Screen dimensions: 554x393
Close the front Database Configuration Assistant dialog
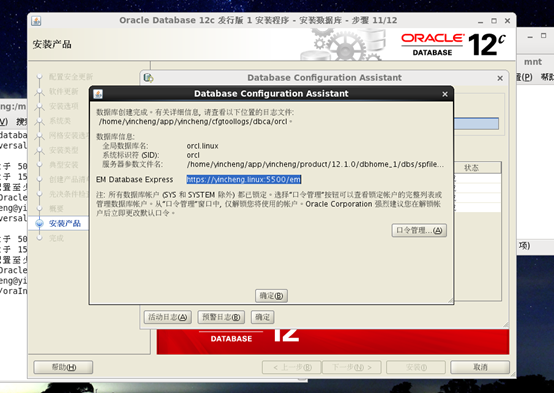[445, 94]
